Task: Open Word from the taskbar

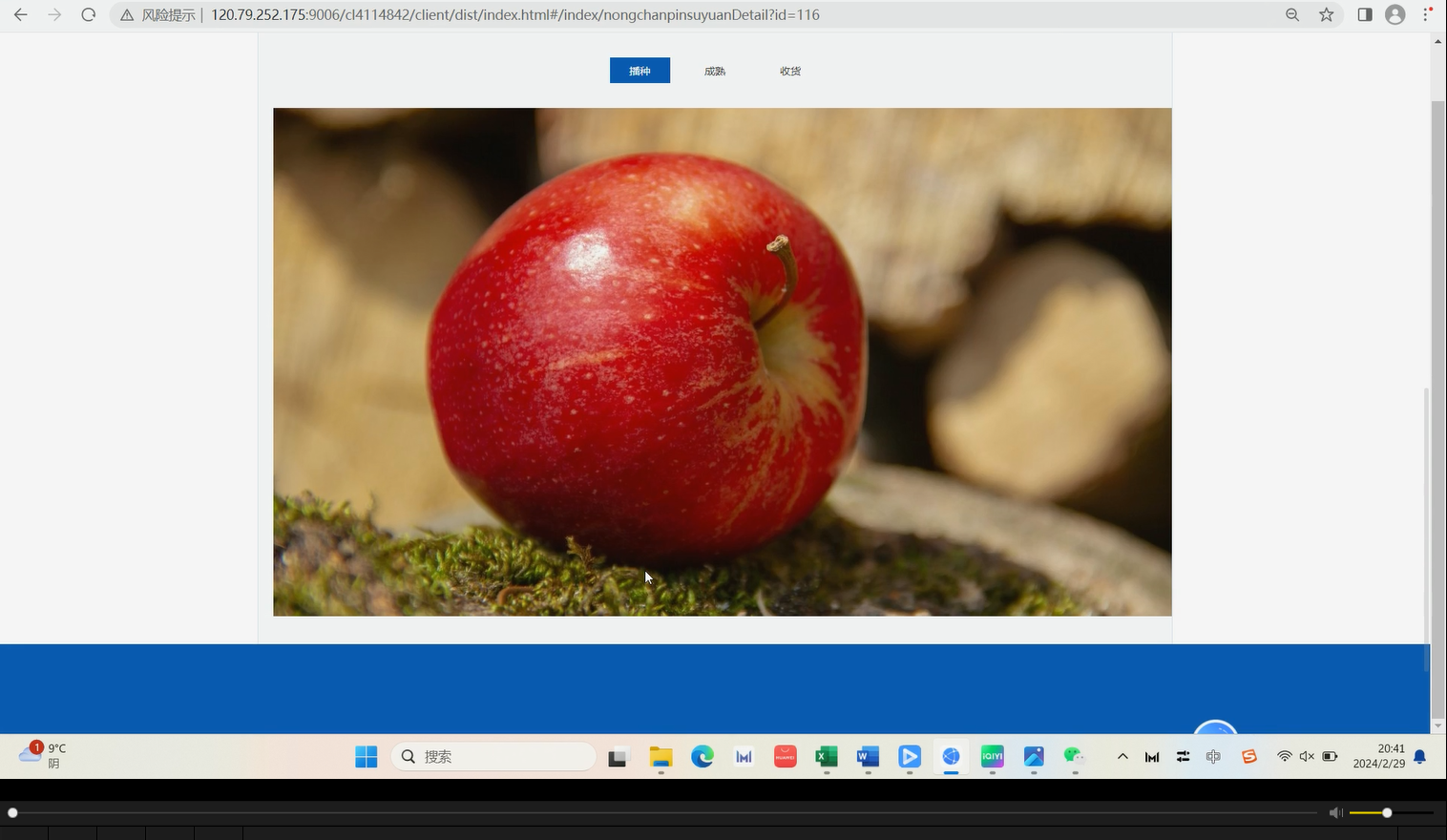Action: (x=868, y=757)
